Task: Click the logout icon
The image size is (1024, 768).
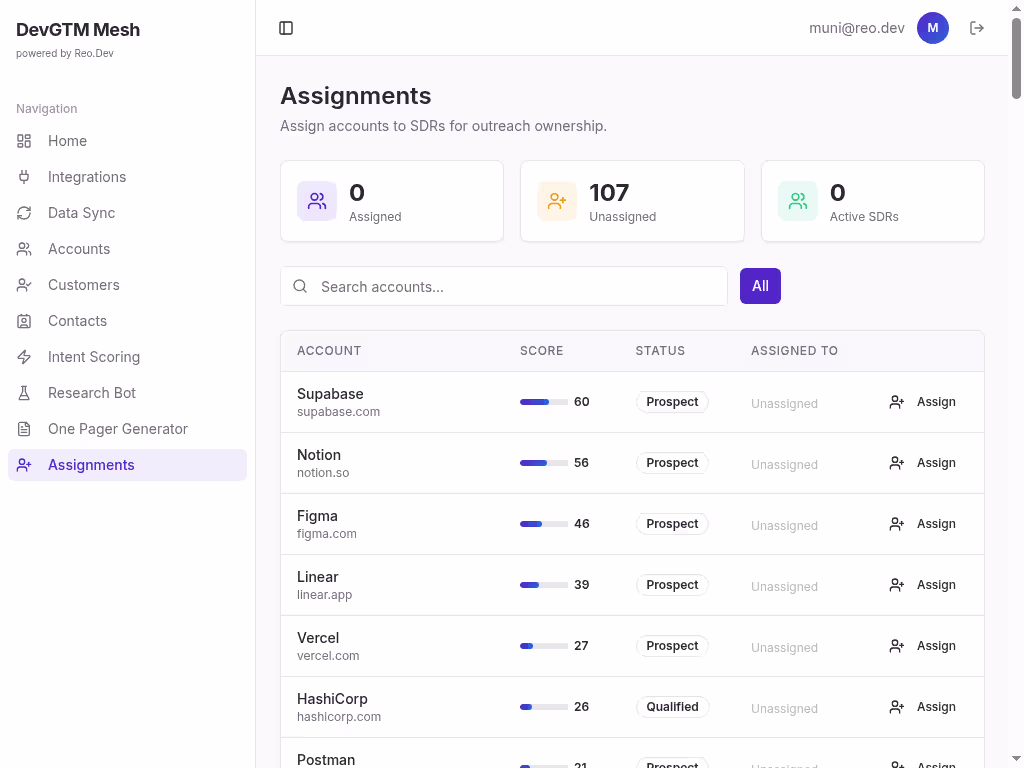Action: (976, 28)
